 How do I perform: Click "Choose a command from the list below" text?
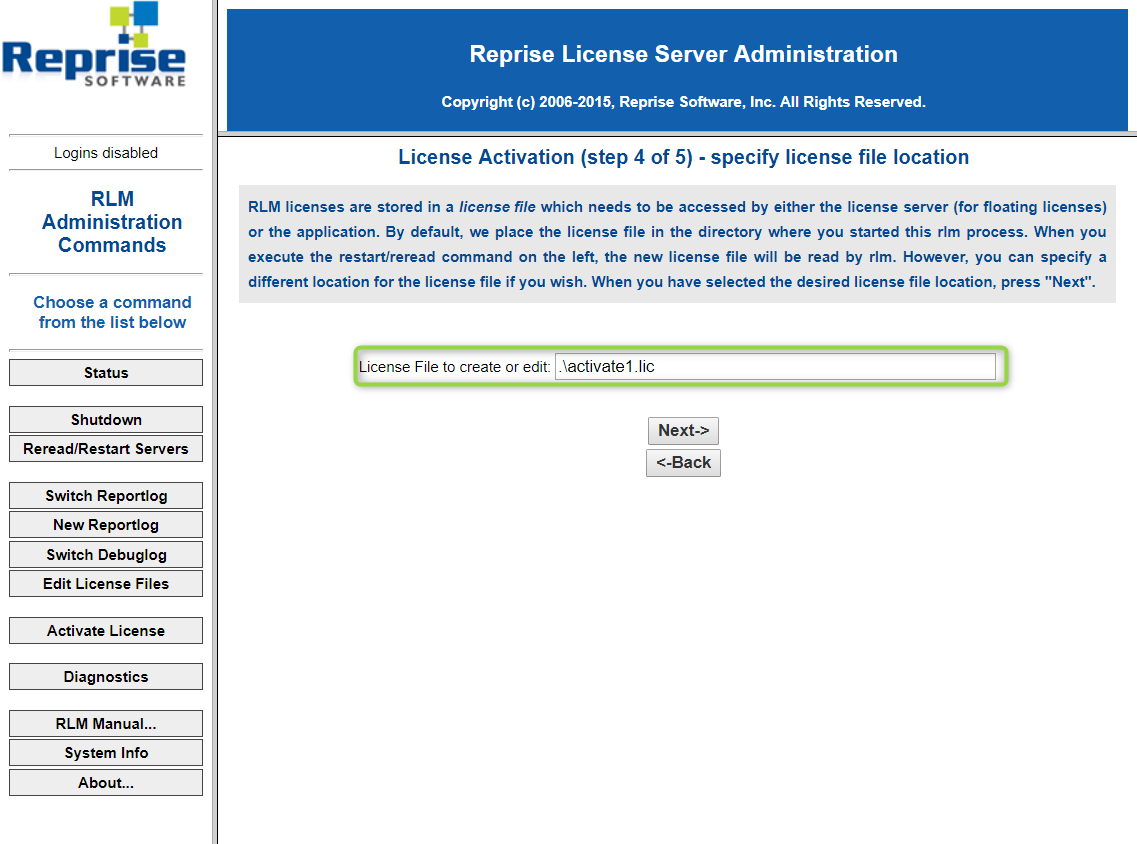(112, 313)
